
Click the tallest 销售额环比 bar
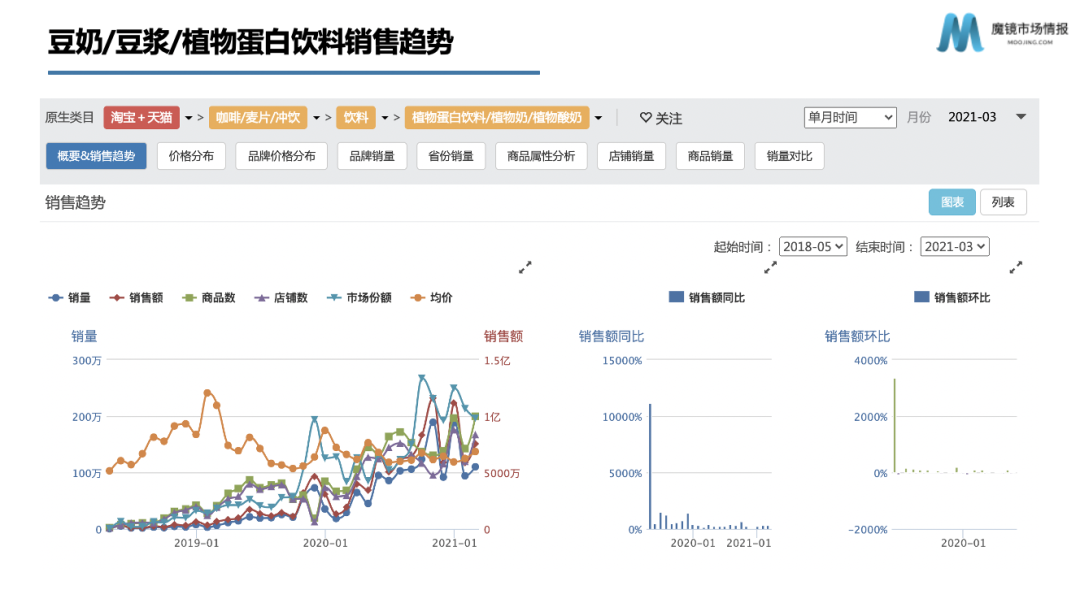pyautogui.click(x=895, y=426)
